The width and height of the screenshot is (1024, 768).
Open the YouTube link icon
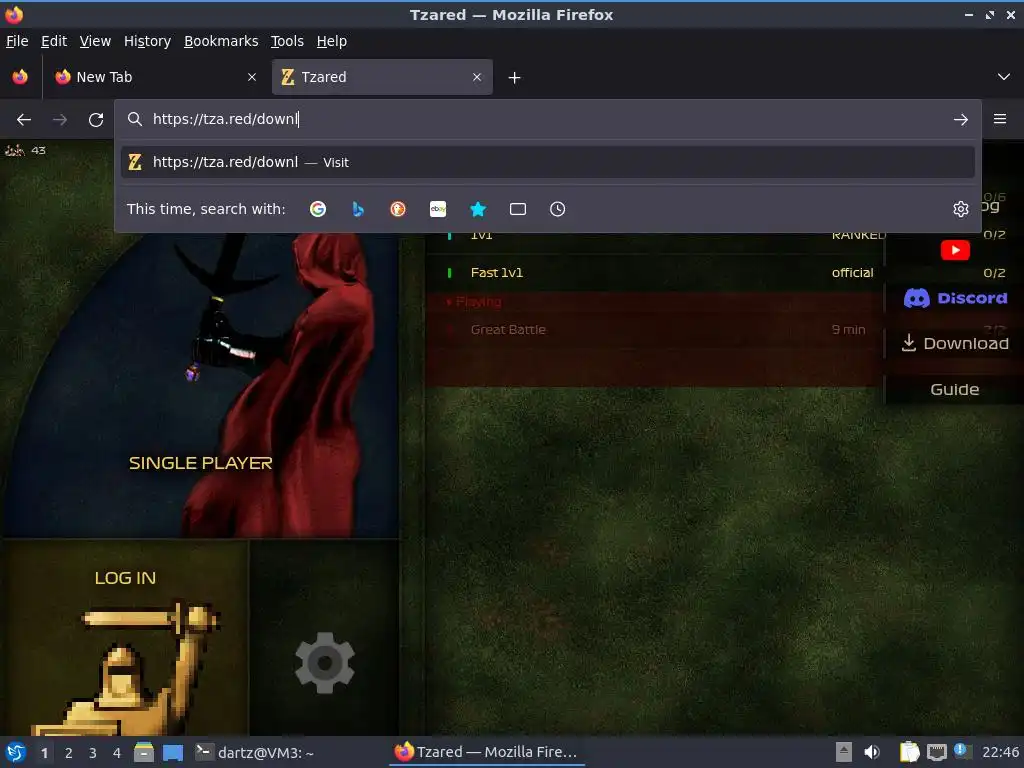pyautogui.click(x=955, y=250)
